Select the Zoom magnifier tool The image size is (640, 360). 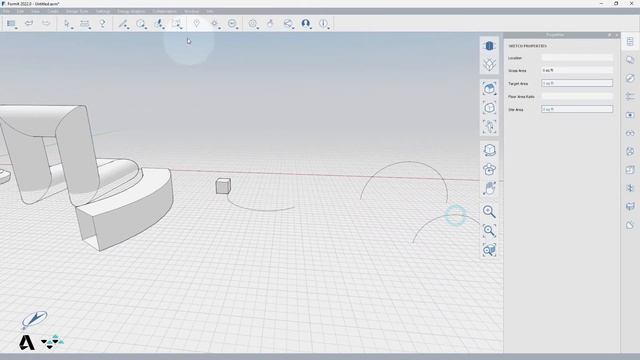489,211
